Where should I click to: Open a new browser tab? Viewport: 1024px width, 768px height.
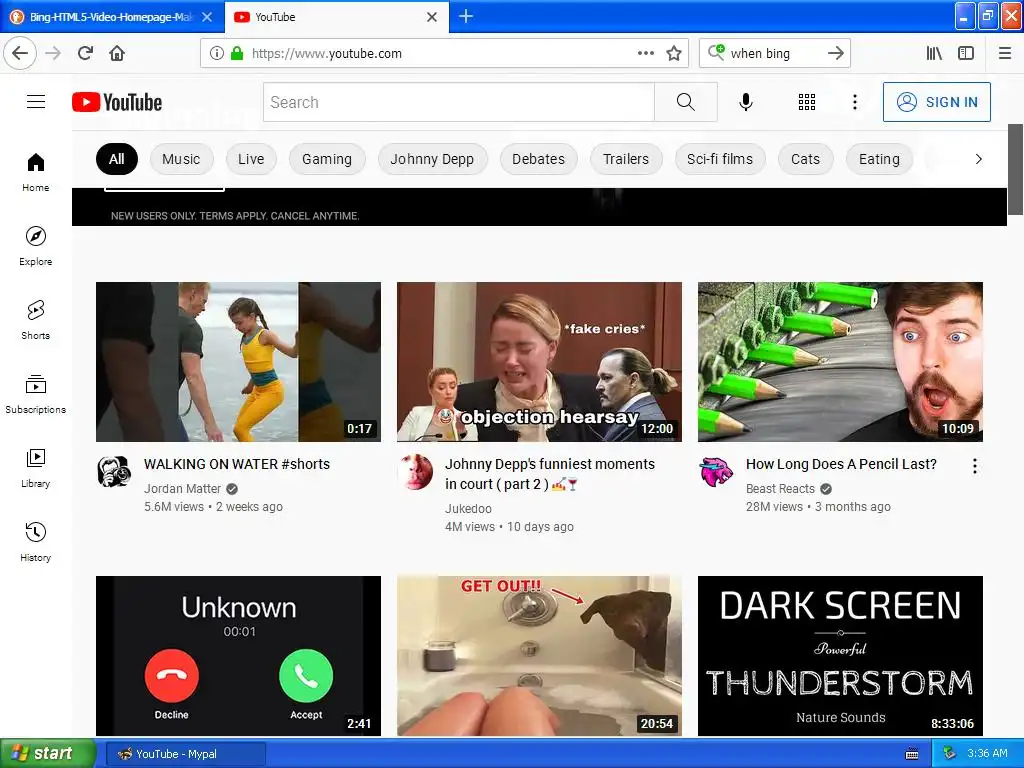(466, 16)
